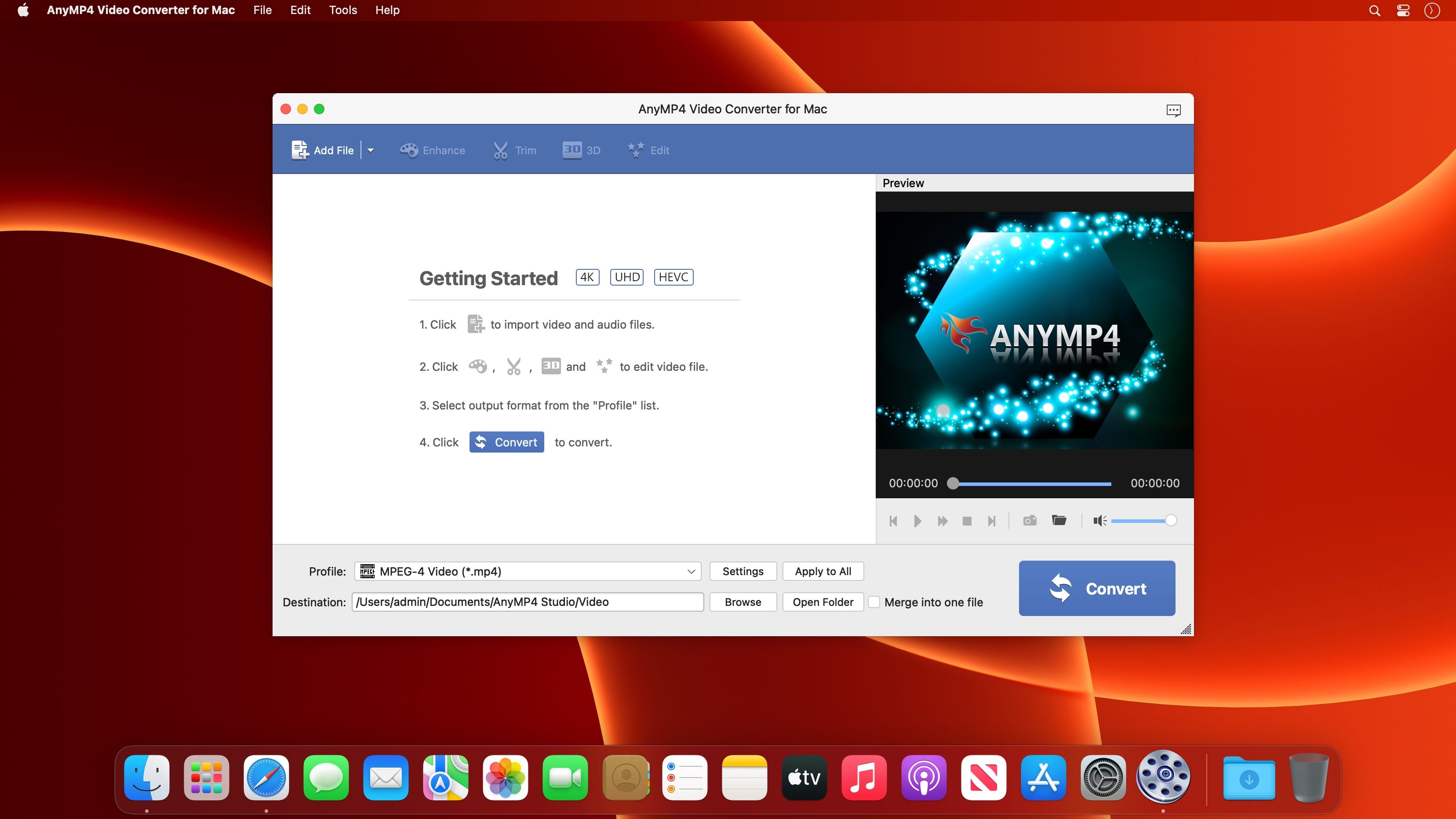Click the fast forward playback button
This screenshot has height=819, width=1456.
942,521
